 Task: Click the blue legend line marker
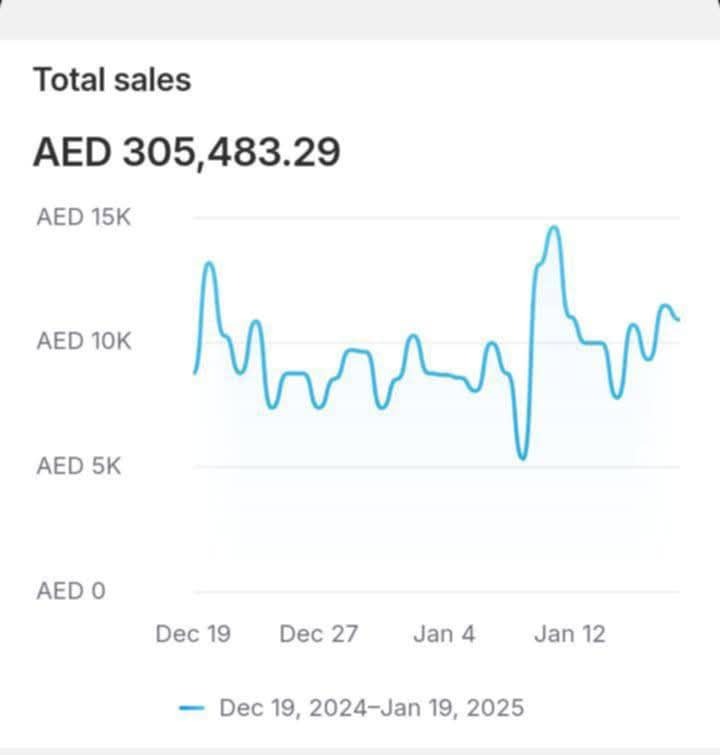pos(192,708)
